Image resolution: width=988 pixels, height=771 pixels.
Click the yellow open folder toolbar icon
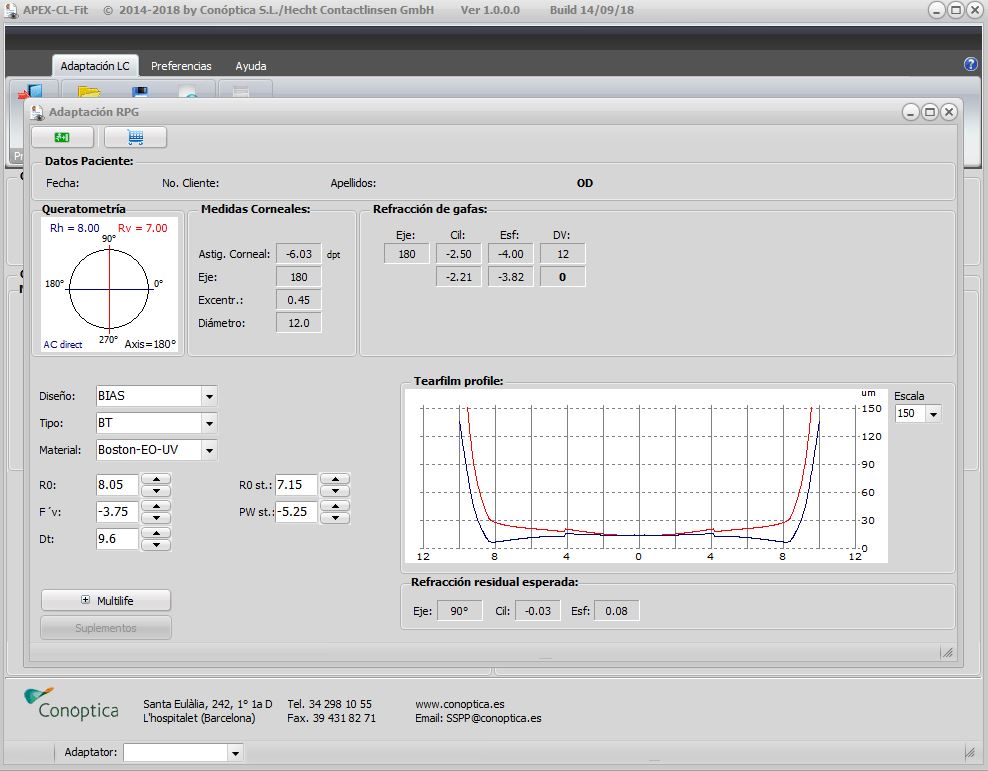(89, 92)
